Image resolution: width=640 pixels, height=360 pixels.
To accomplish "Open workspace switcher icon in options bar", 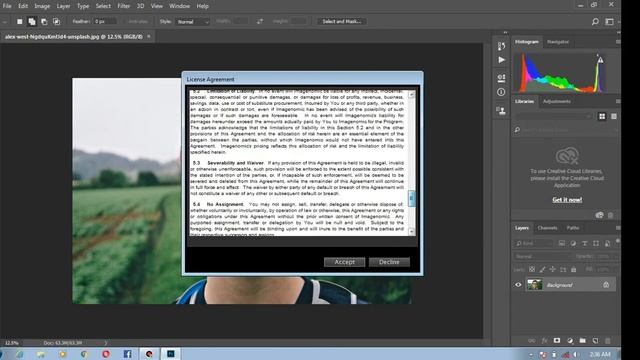I will click(609, 22).
